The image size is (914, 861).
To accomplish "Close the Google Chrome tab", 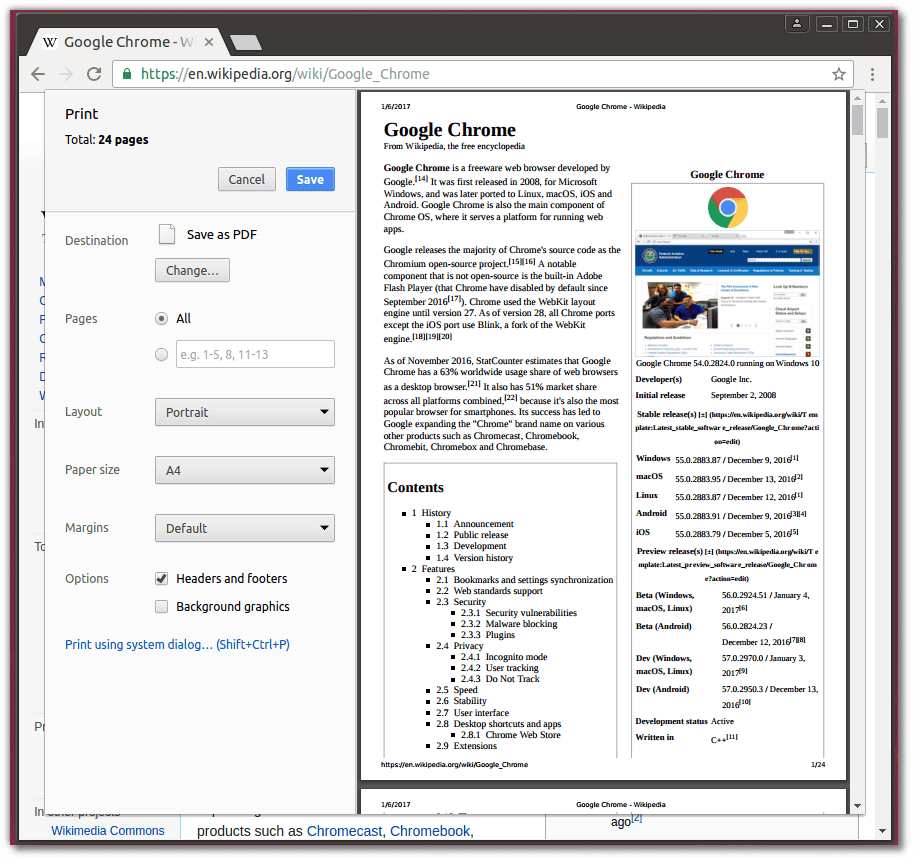I will [209, 42].
